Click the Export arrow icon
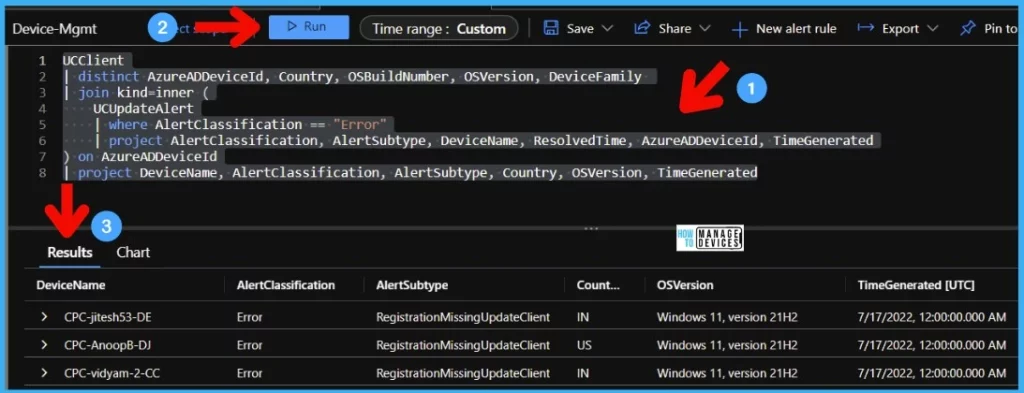This screenshot has height=393, width=1024. point(866,27)
